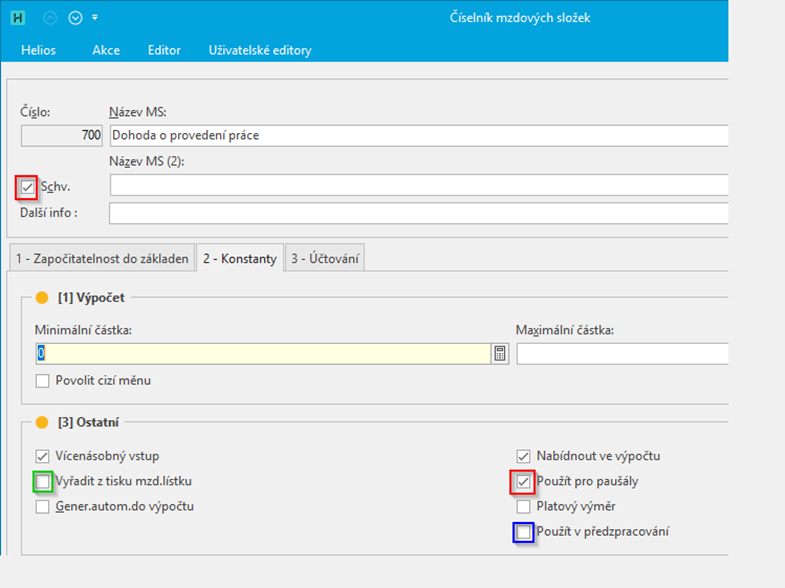Tick the Platový výměr checkbox
The width and height of the screenshot is (785, 588).
click(x=523, y=506)
